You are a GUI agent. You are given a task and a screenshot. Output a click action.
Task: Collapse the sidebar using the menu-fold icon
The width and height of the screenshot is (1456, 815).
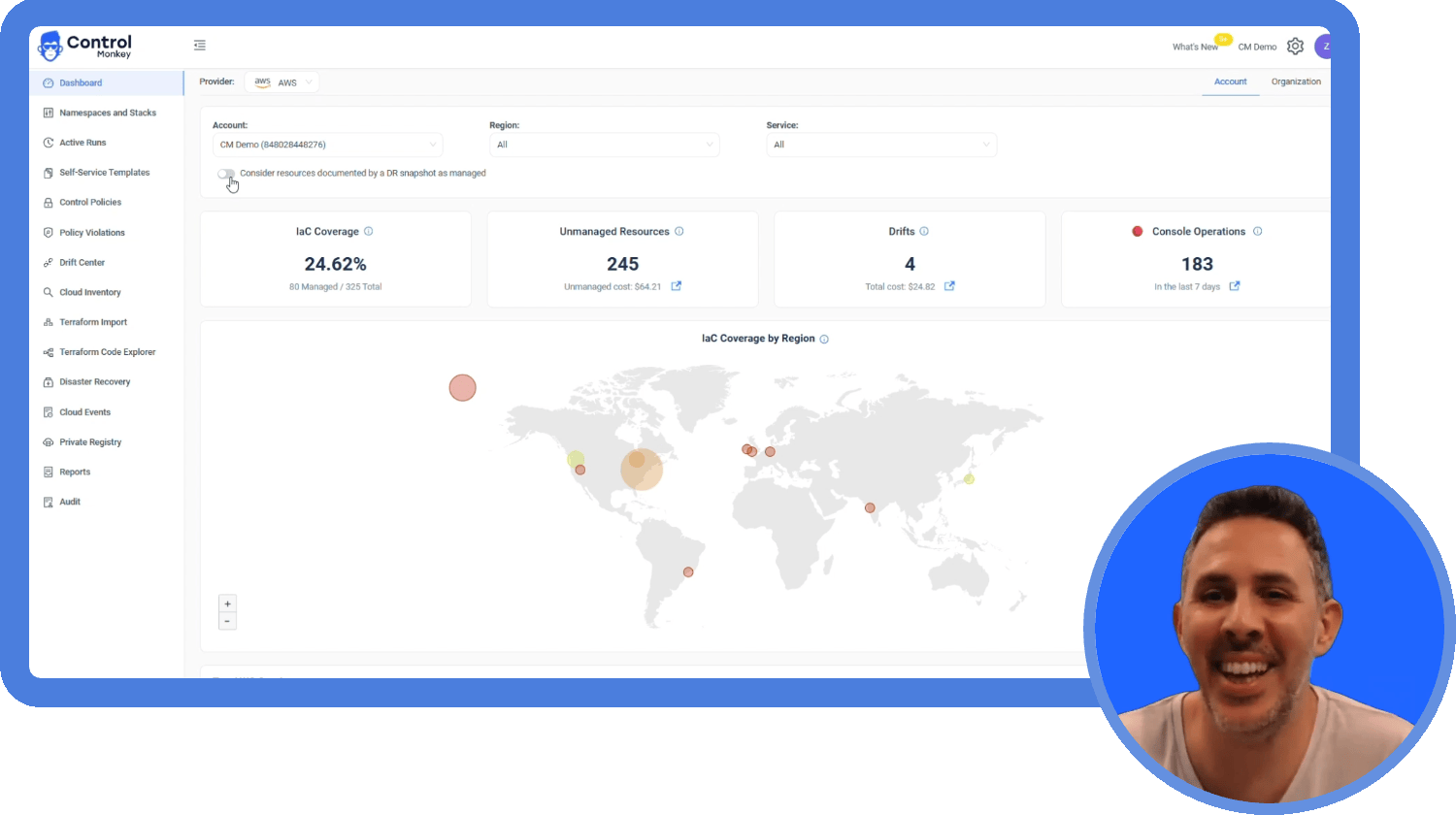(x=200, y=45)
